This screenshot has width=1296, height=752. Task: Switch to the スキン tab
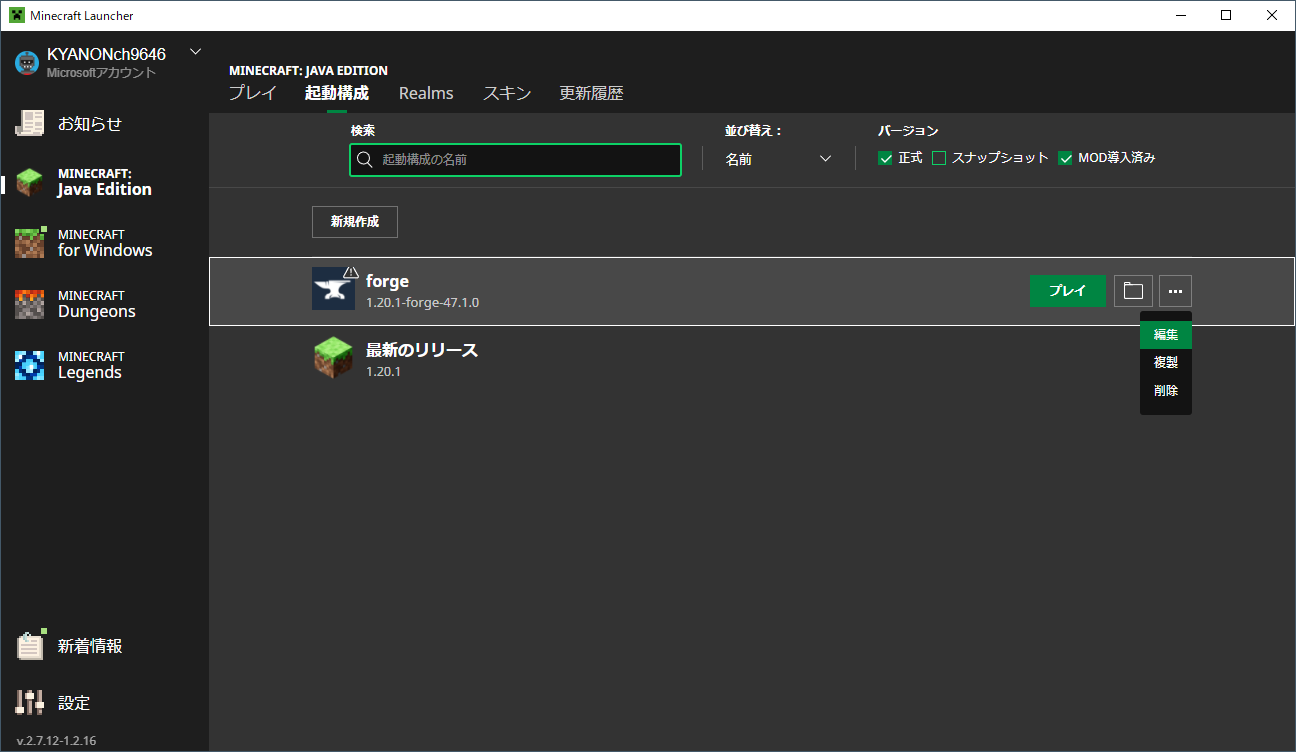click(x=507, y=93)
